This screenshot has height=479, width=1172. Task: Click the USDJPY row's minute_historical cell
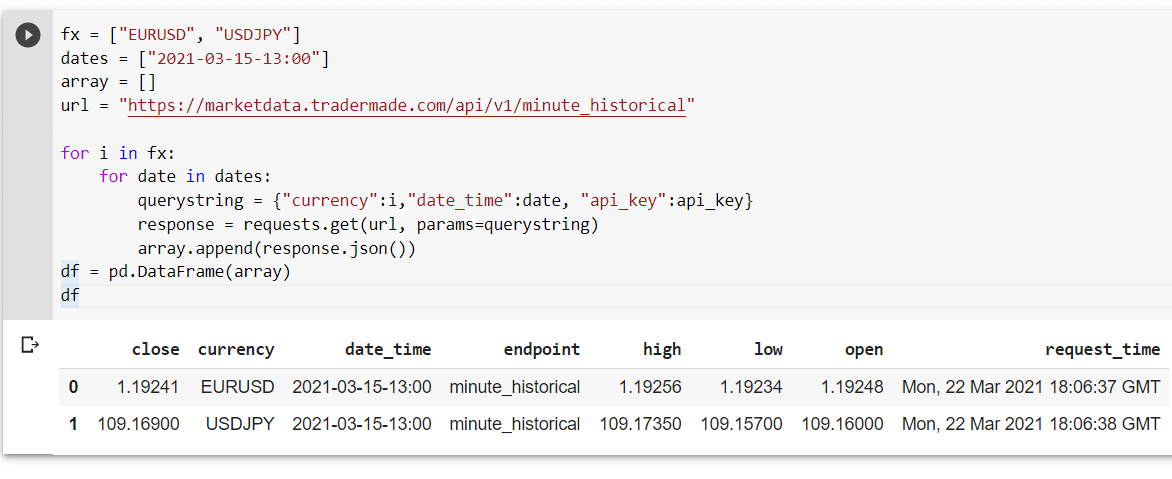515,424
